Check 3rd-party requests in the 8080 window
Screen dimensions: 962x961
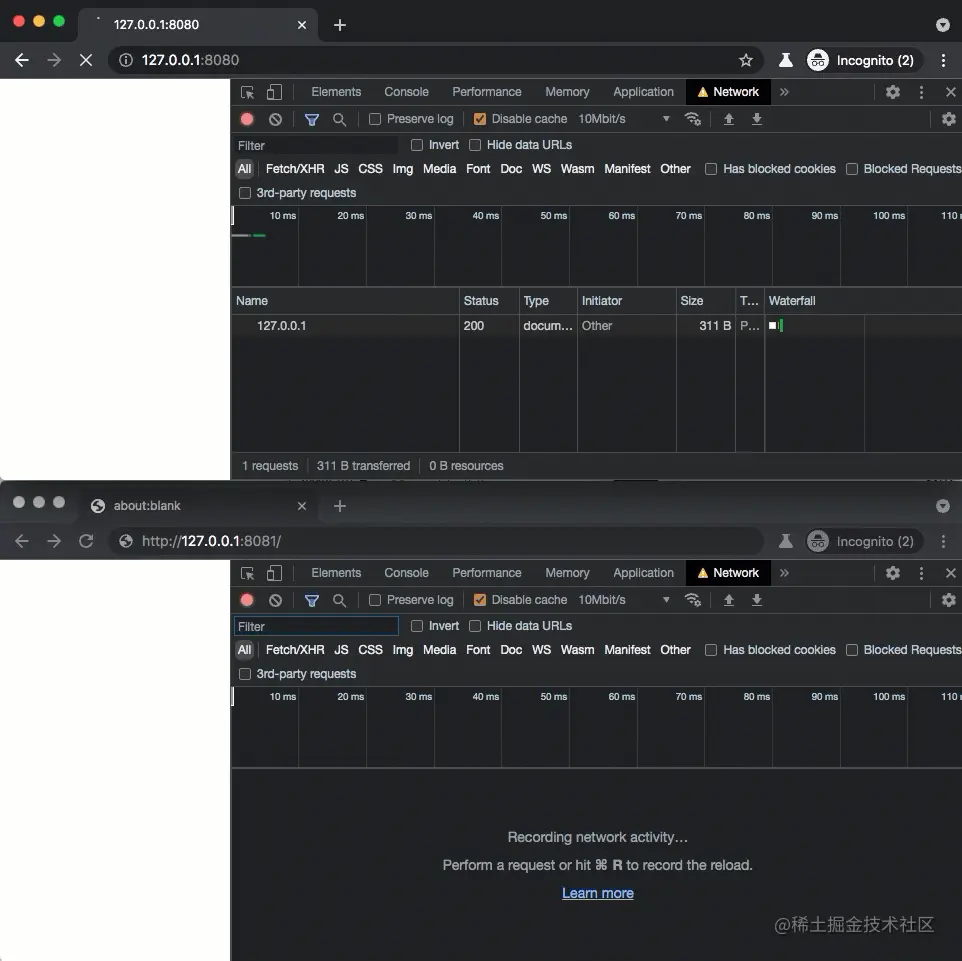[x=245, y=193]
